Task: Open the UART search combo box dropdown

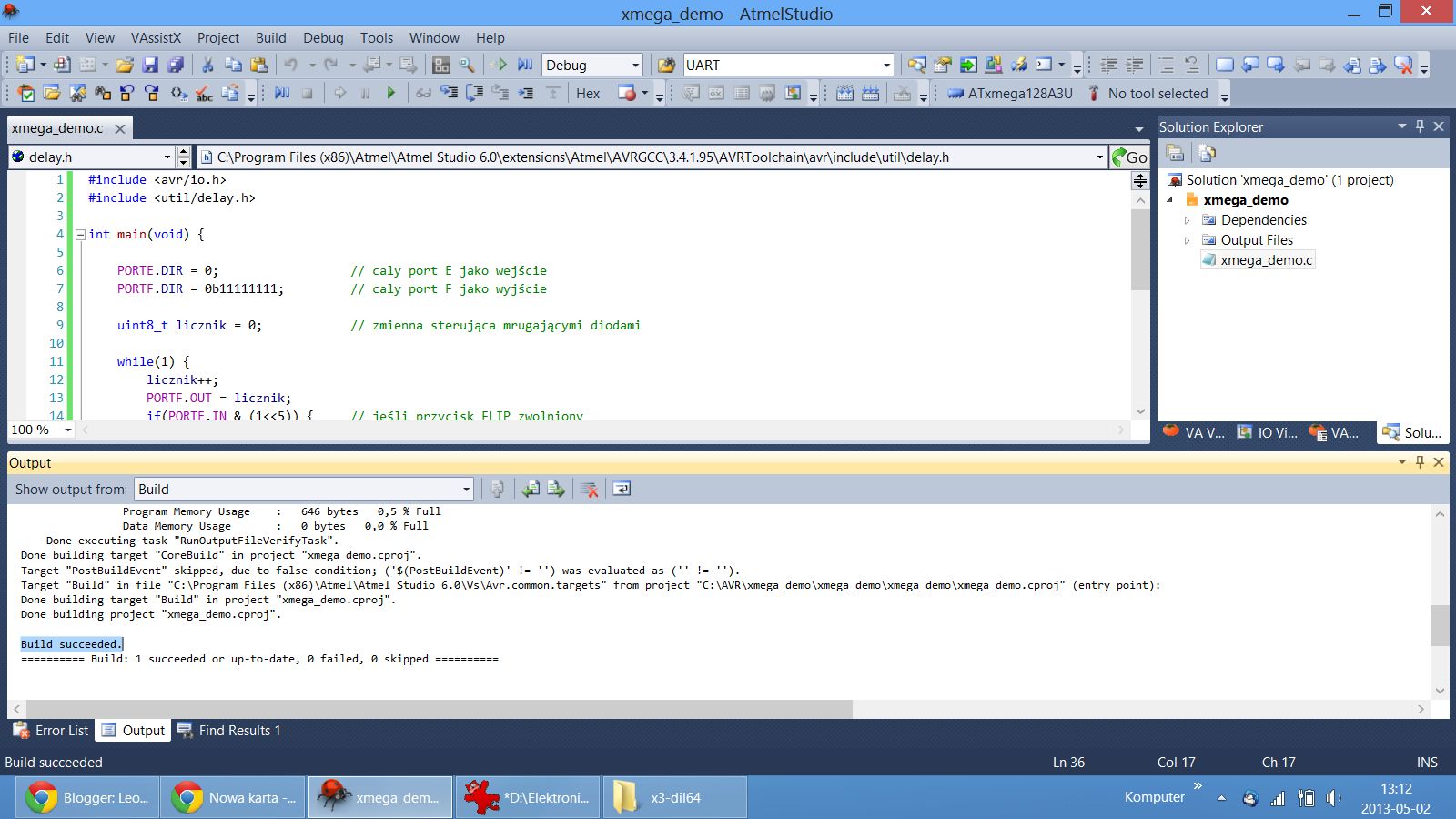Action: pos(886,66)
